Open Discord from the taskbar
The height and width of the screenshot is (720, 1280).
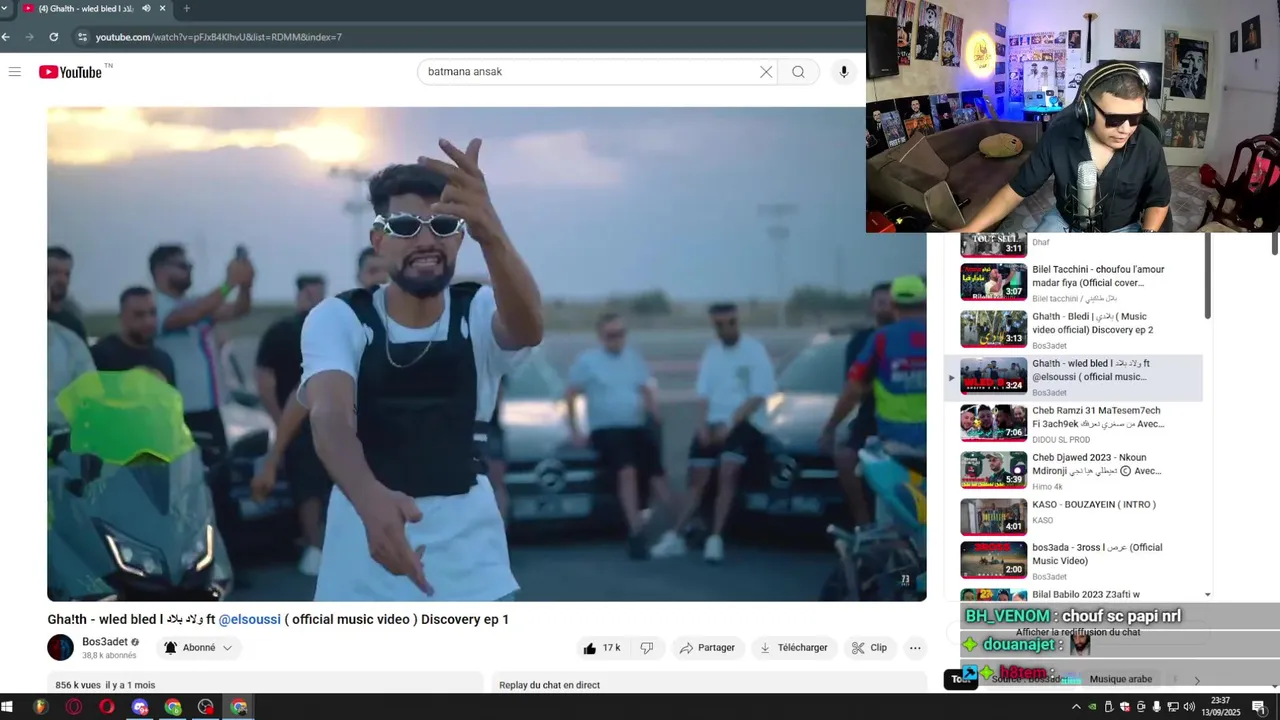140,707
